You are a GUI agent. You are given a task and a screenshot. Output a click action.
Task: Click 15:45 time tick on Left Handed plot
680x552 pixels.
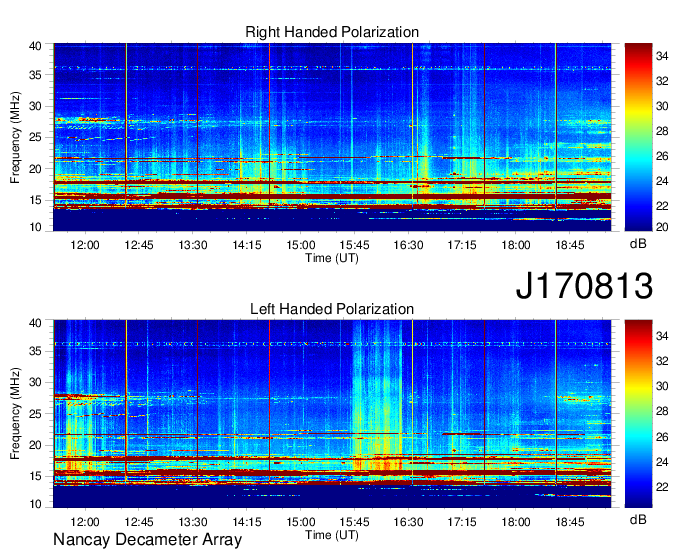tap(354, 522)
